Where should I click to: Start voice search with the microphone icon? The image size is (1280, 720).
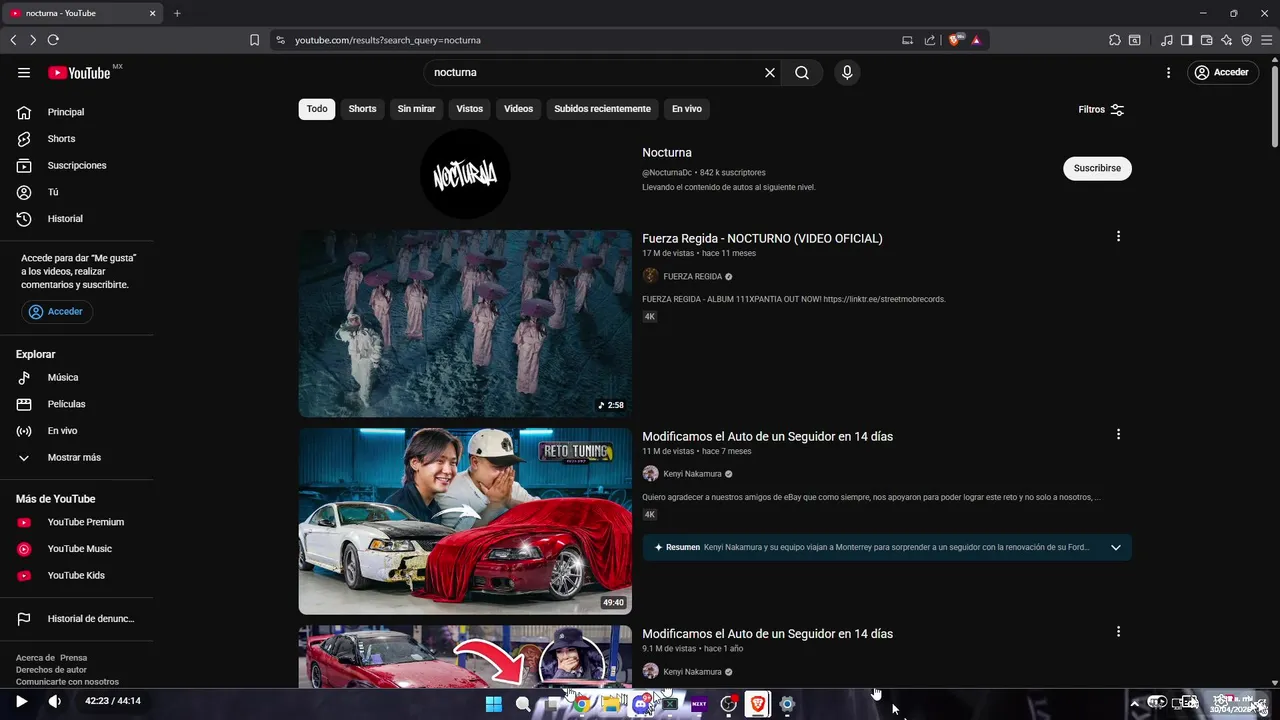[x=847, y=73]
